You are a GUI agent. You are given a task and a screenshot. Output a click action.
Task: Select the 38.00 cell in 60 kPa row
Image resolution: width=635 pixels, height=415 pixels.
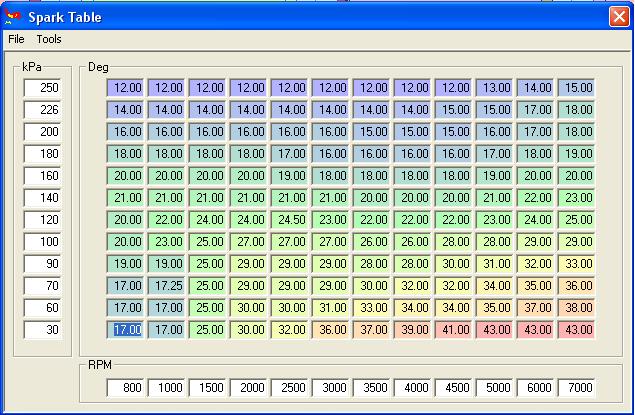click(x=577, y=308)
